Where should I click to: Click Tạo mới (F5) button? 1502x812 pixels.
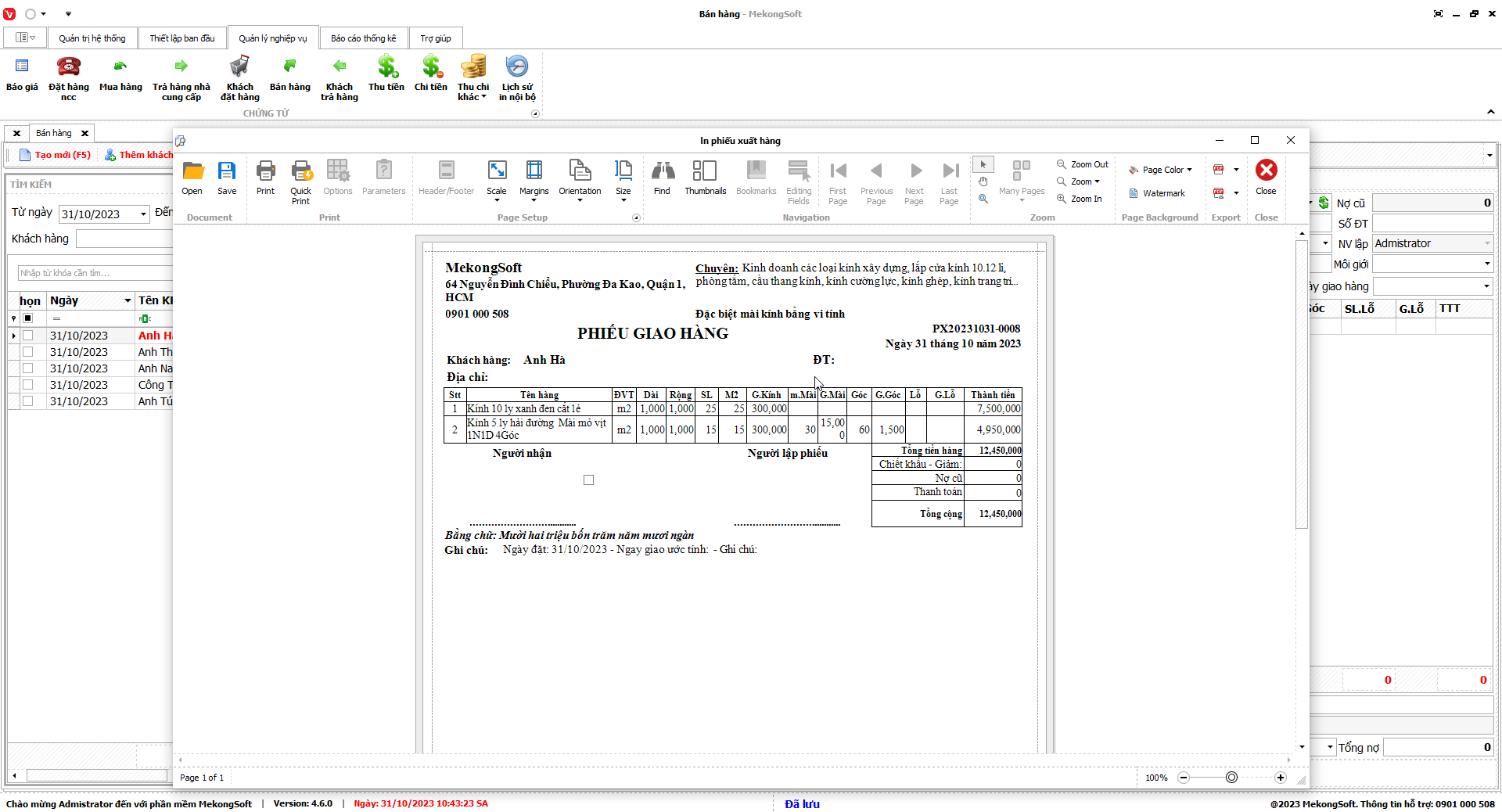tap(56, 155)
